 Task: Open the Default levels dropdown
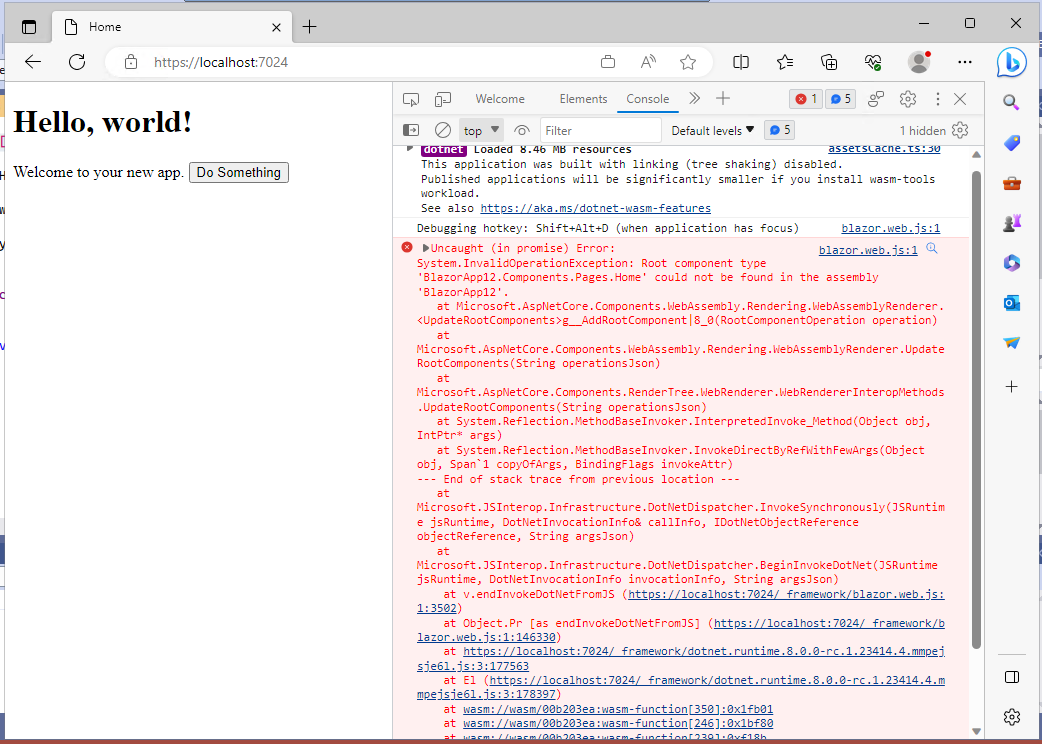711,129
